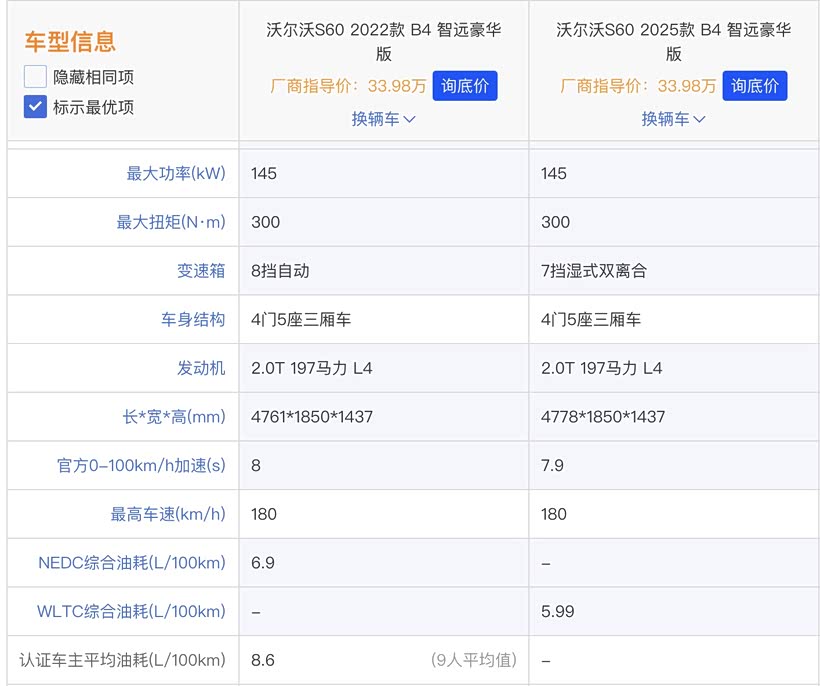Open the 官方0-100km/h加速(s) row label
The height and width of the screenshot is (686, 820).
pos(141,466)
